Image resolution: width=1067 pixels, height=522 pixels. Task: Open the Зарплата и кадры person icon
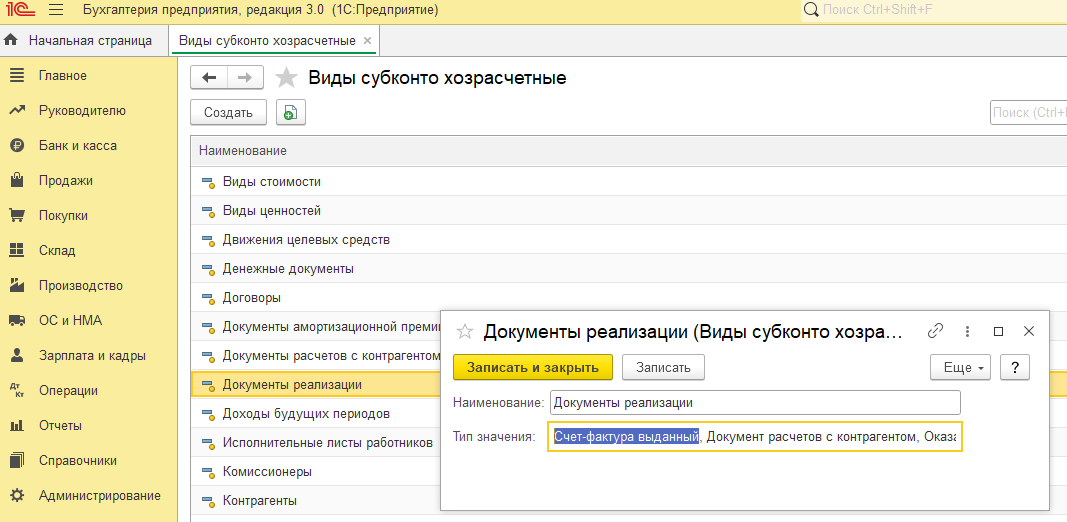click(x=17, y=355)
